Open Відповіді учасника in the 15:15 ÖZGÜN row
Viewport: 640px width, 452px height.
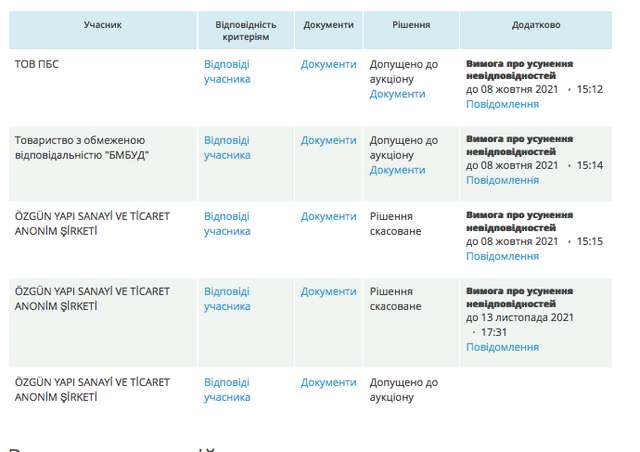[x=227, y=223]
